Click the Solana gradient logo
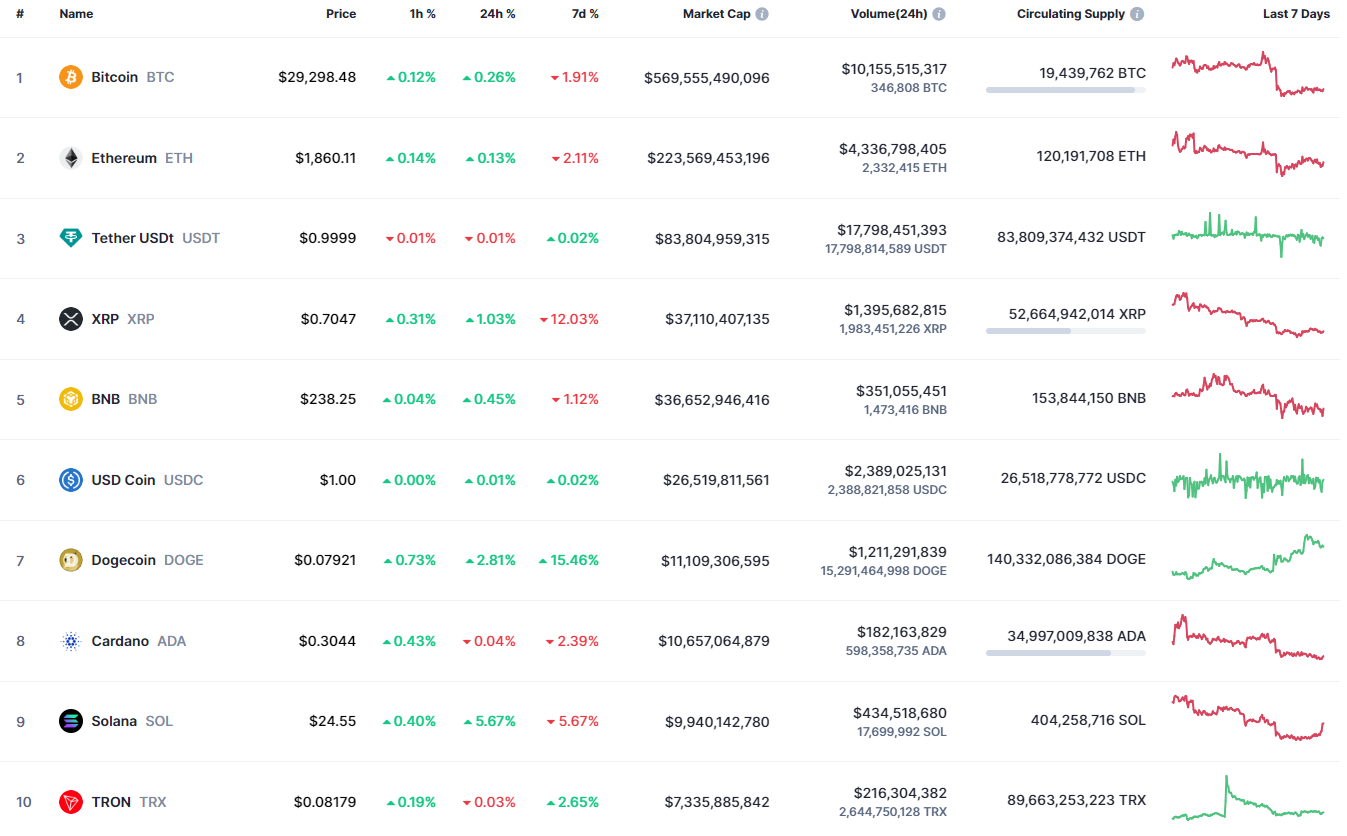 (69, 721)
